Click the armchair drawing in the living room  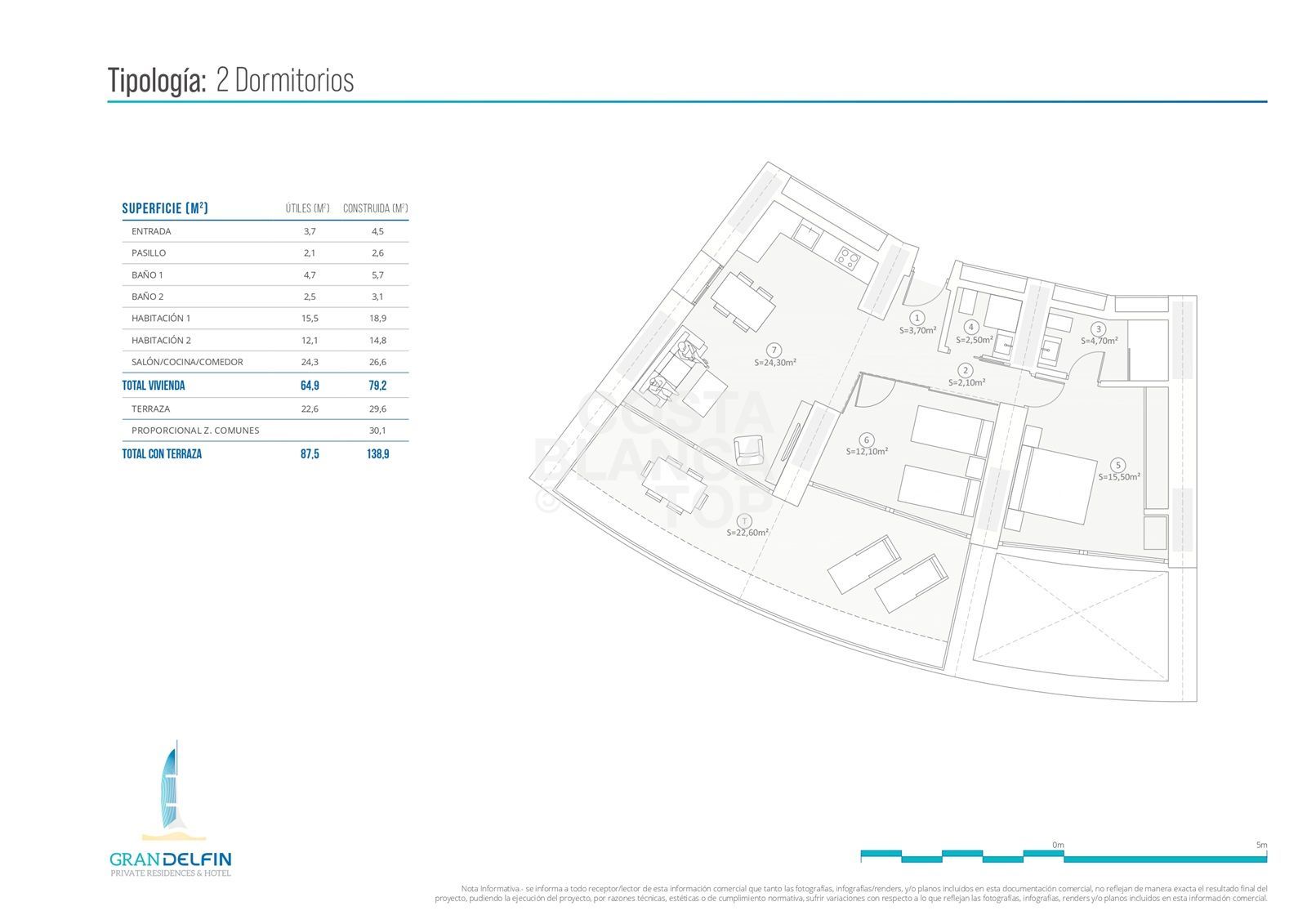pyautogui.click(x=749, y=451)
